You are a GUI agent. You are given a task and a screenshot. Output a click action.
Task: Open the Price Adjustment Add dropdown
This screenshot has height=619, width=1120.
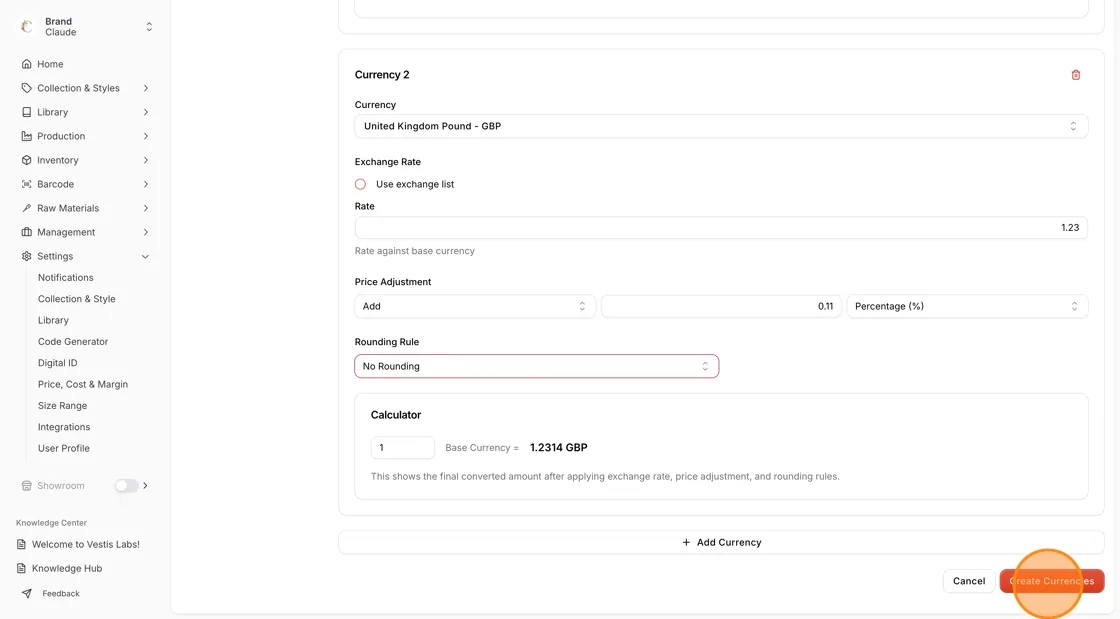click(474, 306)
